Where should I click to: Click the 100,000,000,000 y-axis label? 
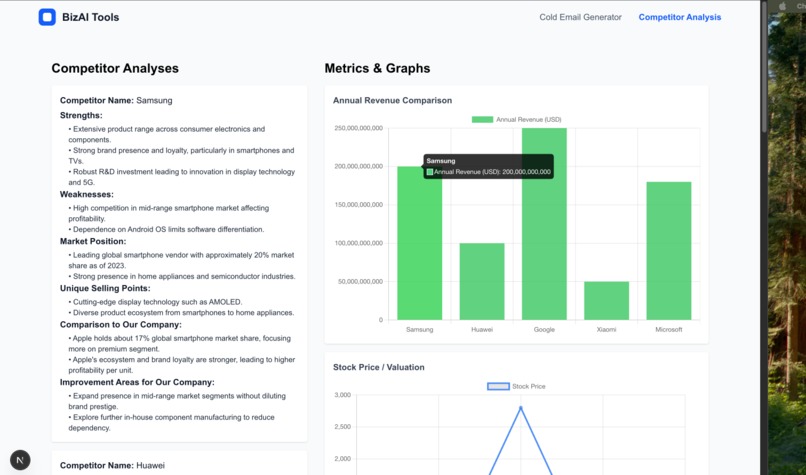pyautogui.click(x=358, y=243)
